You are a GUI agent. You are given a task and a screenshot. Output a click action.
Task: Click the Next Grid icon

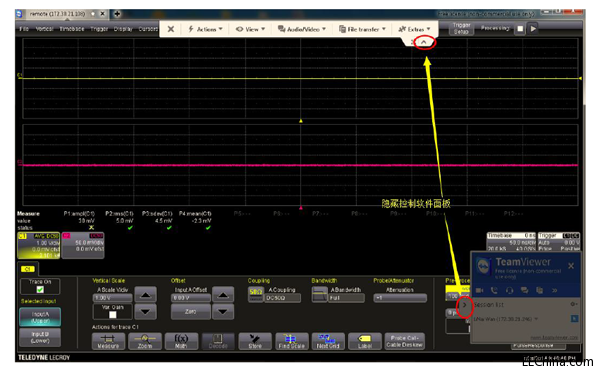click(x=328, y=341)
